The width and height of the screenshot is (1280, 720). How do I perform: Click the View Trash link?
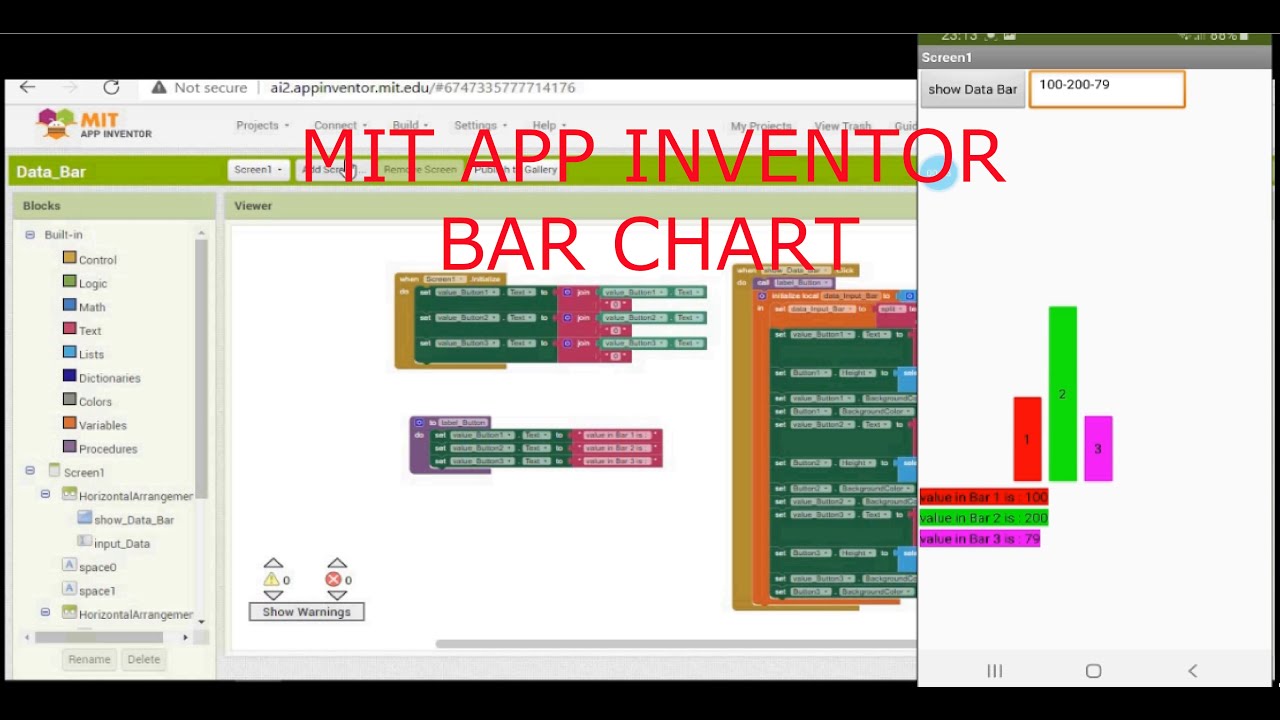(x=842, y=127)
